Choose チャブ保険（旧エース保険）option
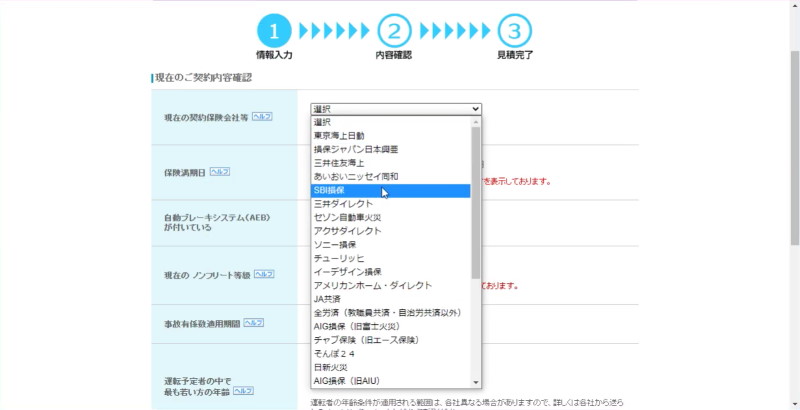This screenshot has height=410, width=800. tap(390, 340)
